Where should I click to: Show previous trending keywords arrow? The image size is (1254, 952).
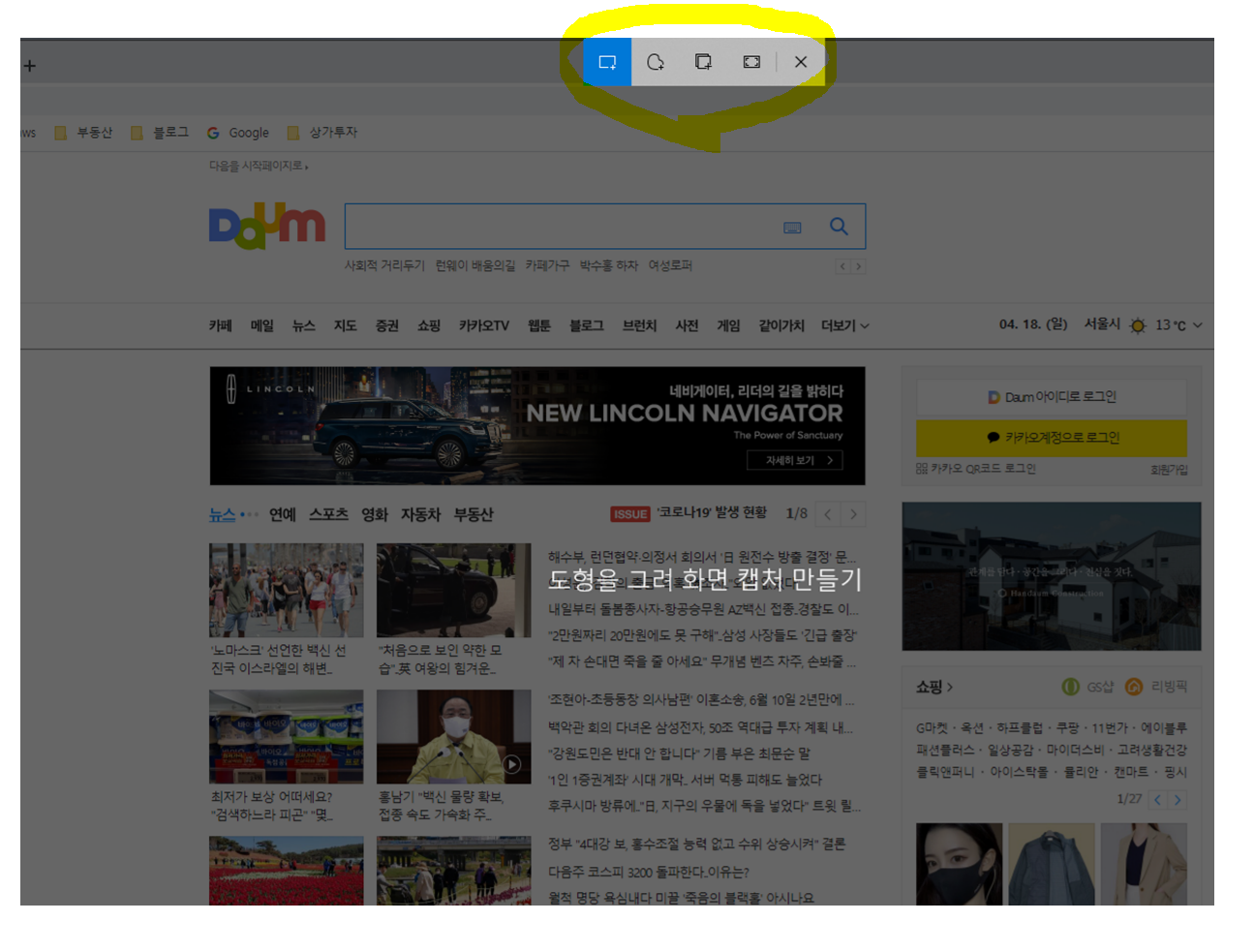(x=842, y=266)
